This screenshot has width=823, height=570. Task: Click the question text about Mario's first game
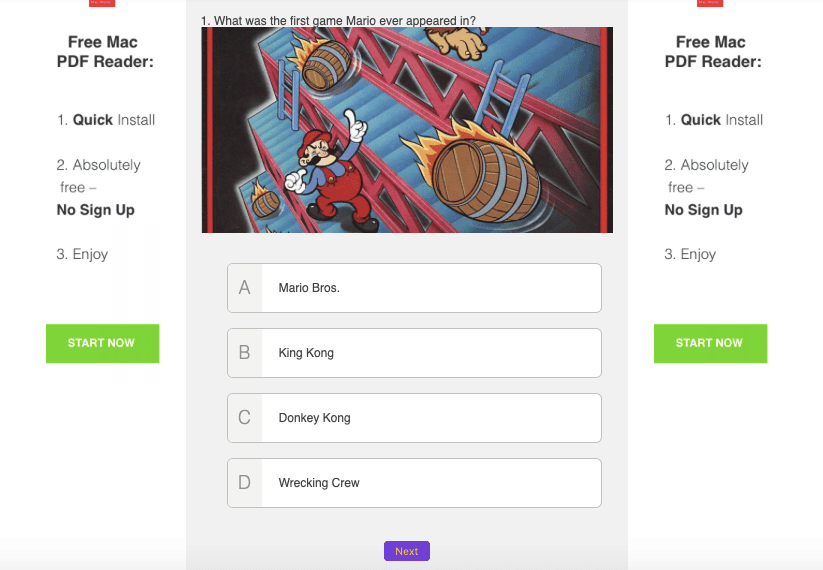click(x=338, y=20)
